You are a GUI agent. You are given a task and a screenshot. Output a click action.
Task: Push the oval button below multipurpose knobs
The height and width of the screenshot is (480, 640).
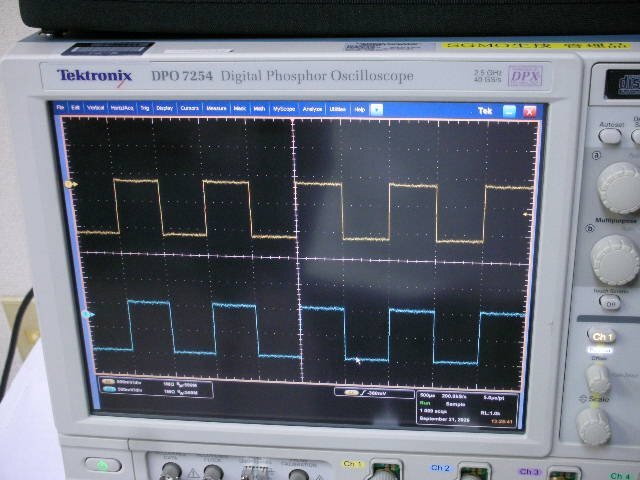[611, 303]
